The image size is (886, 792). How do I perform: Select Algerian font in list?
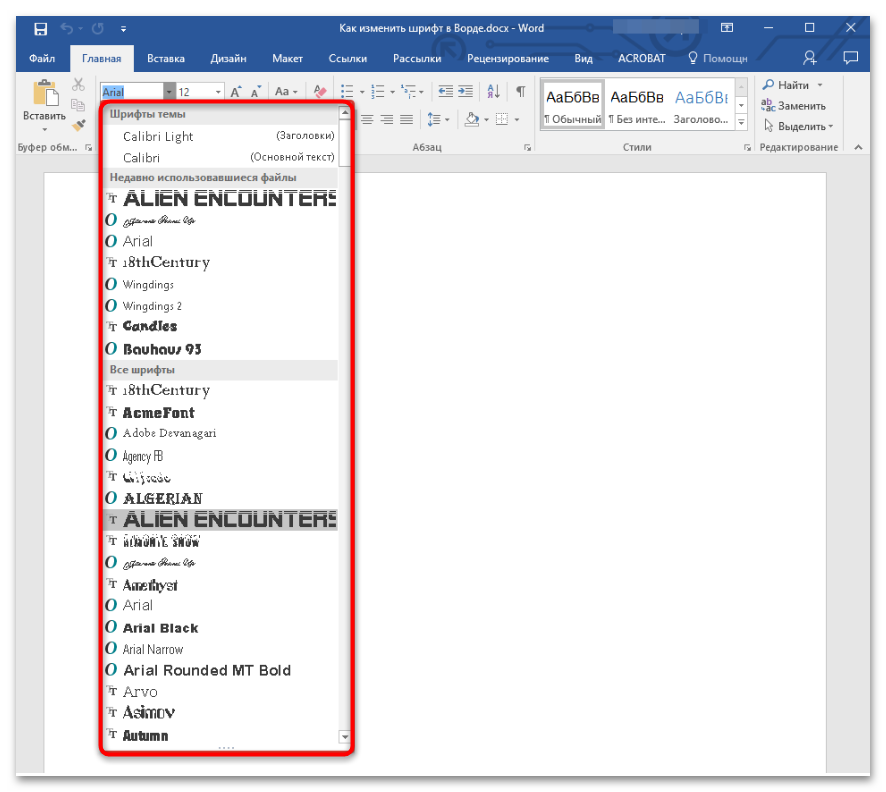221,498
